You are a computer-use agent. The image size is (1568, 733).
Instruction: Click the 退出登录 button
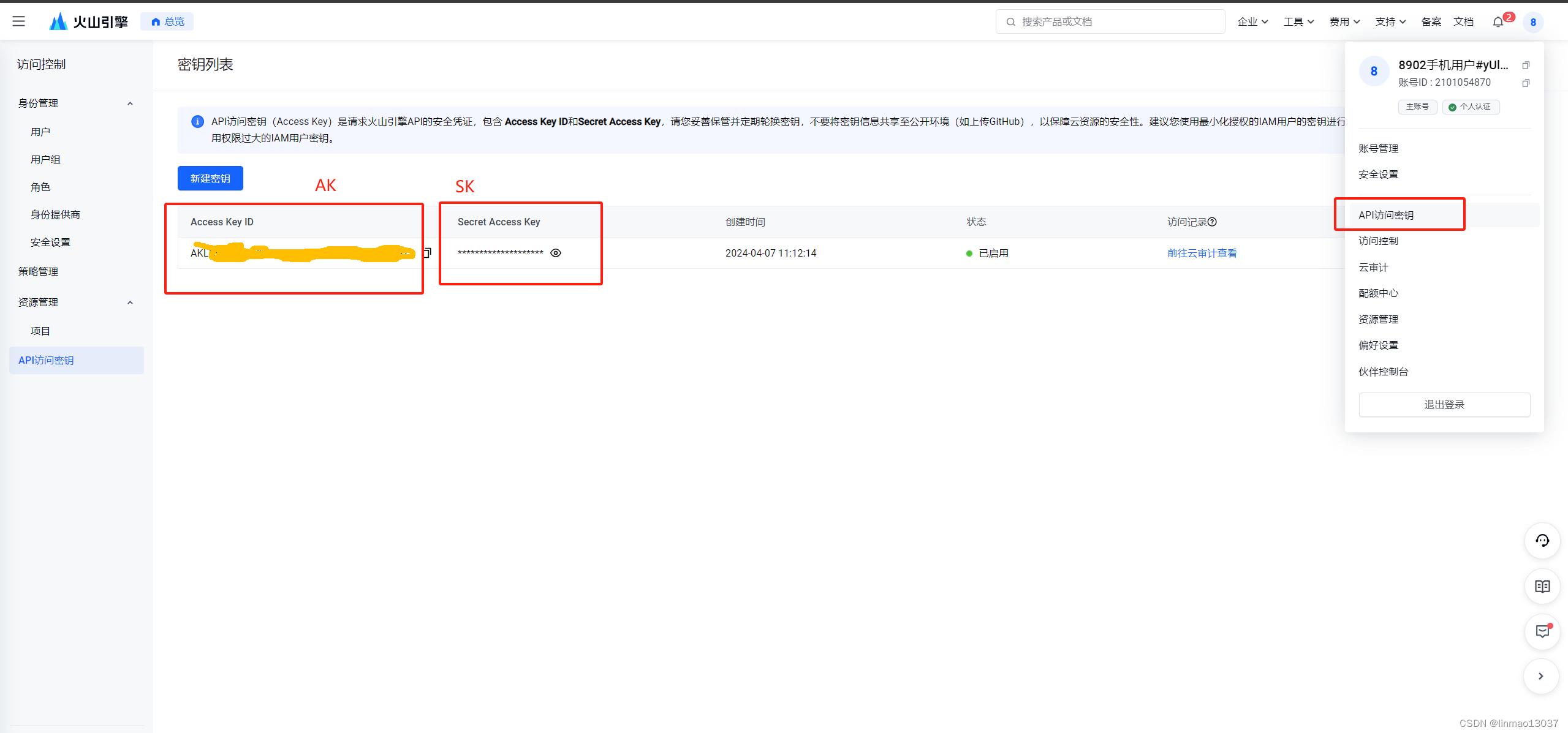pos(1444,405)
